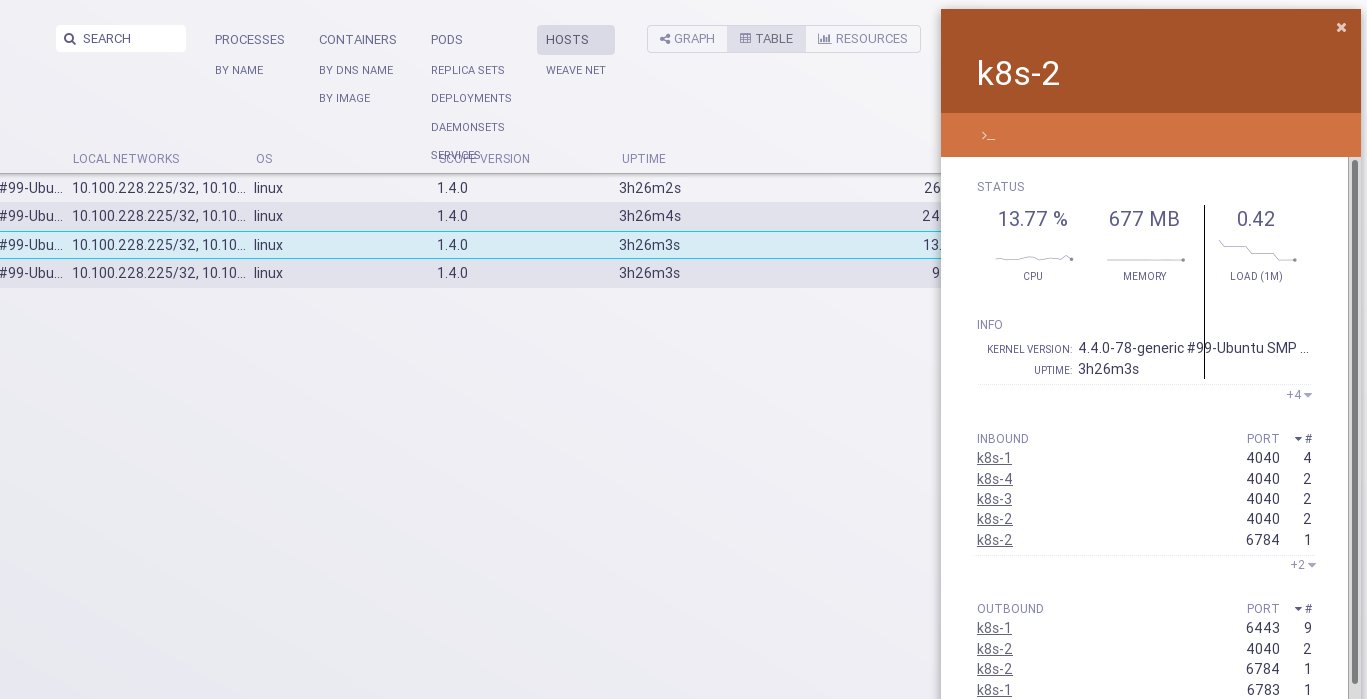Switch to Graph view
Viewport: 1367px width, 699px height.
[x=687, y=39]
